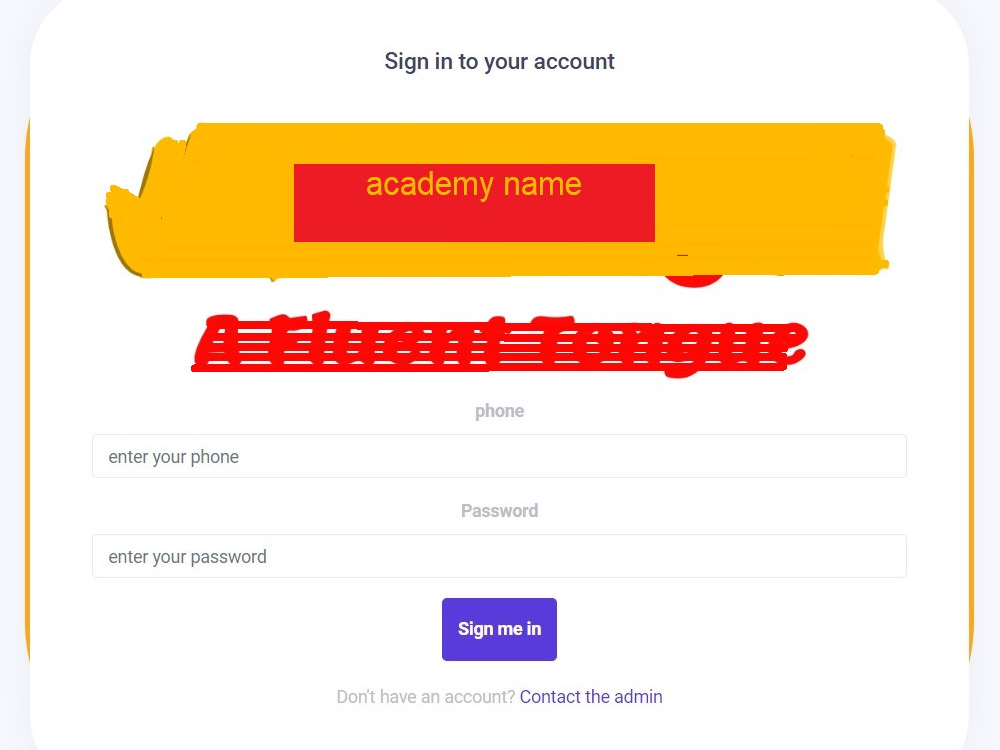Click the enter your password placeholder text
This screenshot has height=750, width=1000.
(188, 557)
